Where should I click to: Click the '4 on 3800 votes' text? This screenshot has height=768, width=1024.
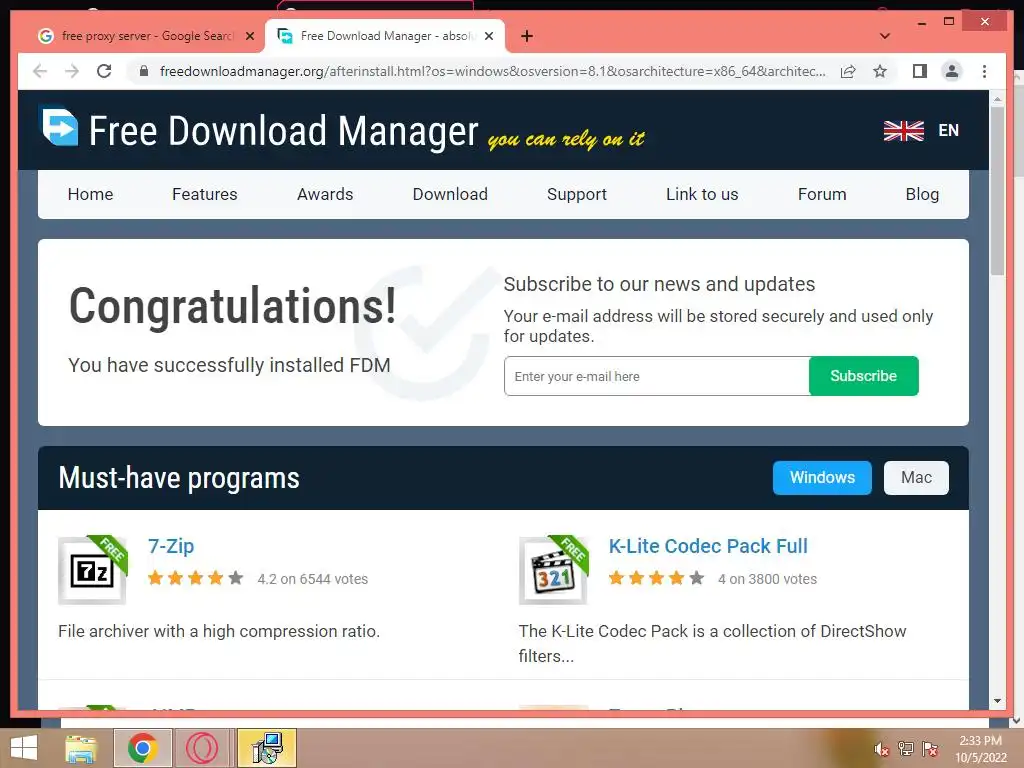coord(767,579)
